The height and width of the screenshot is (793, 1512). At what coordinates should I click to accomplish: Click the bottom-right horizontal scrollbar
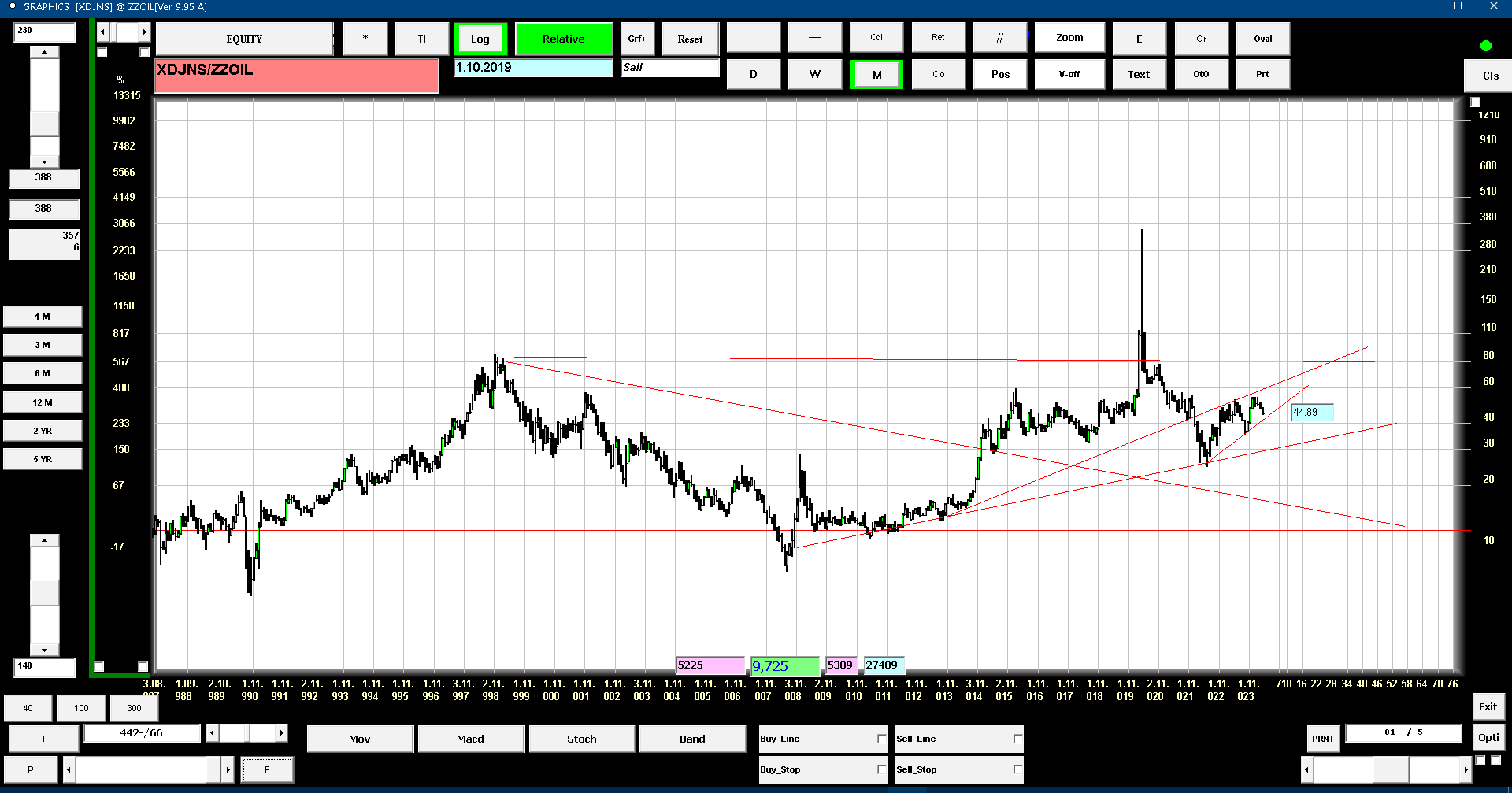[1387, 769]
